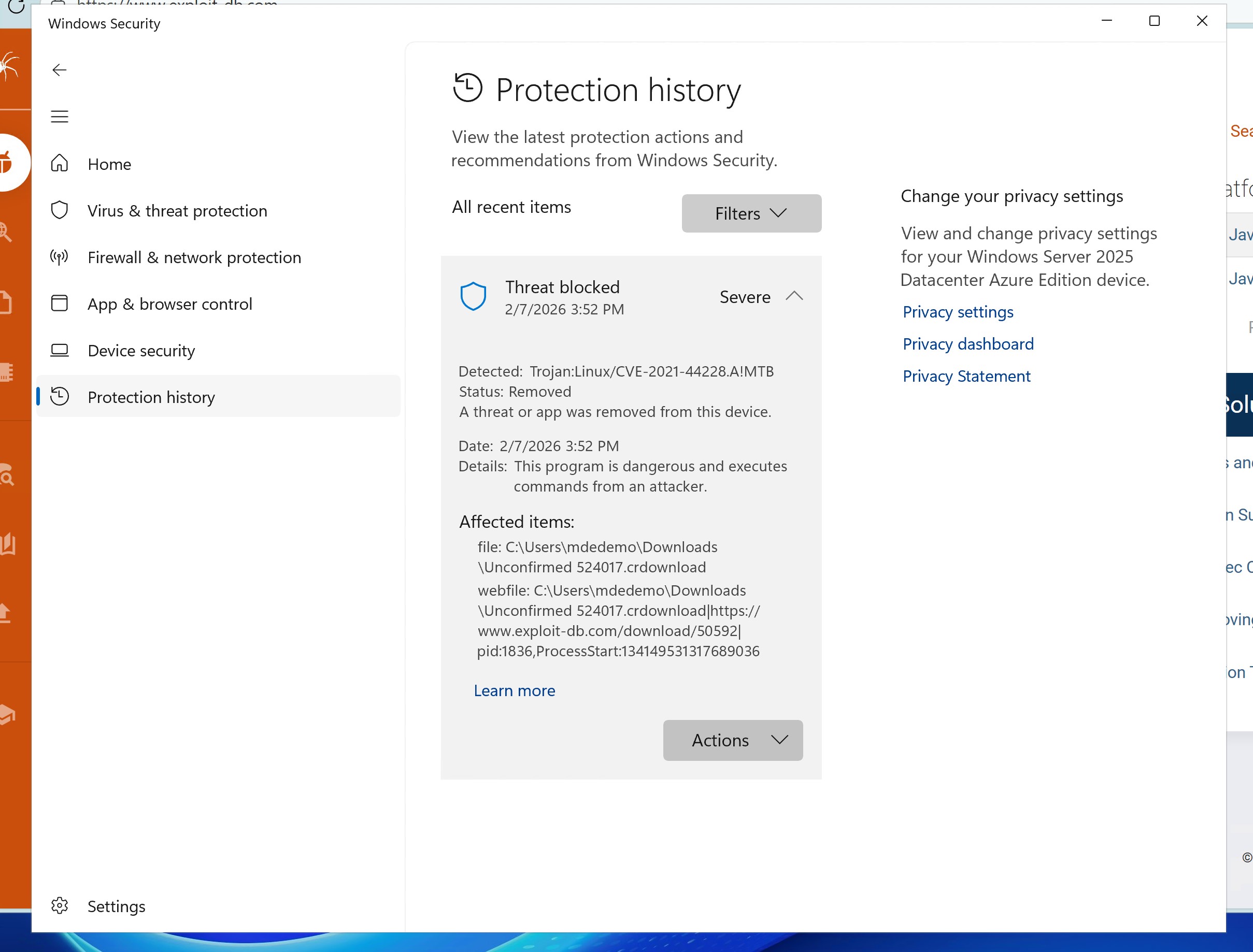Click the Learn more link
Screen dimensions: 1253x952
514,691
